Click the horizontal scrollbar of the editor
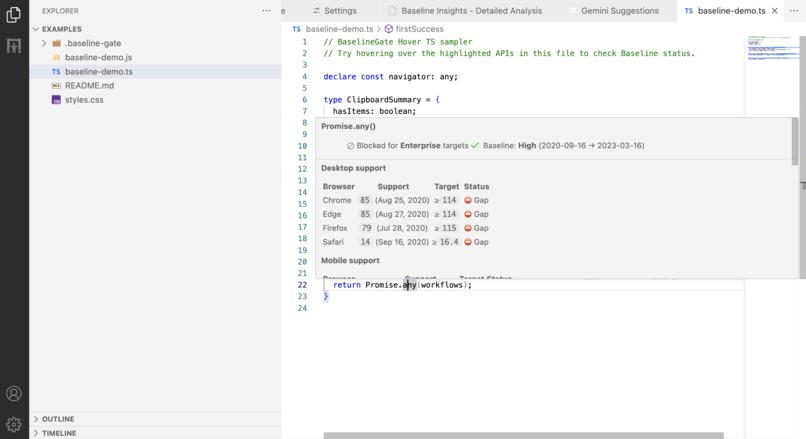 (523, 435)
